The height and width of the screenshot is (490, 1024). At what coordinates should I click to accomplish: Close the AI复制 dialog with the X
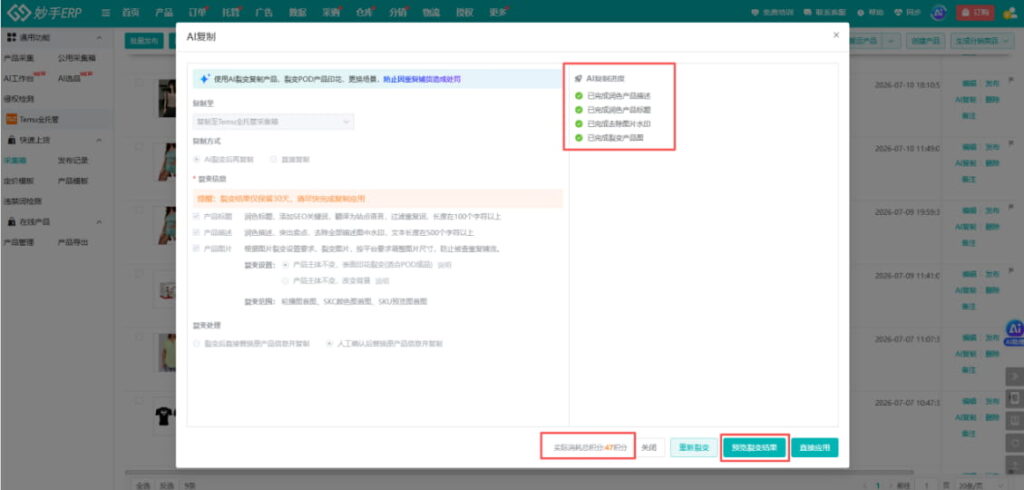(836, 35)
